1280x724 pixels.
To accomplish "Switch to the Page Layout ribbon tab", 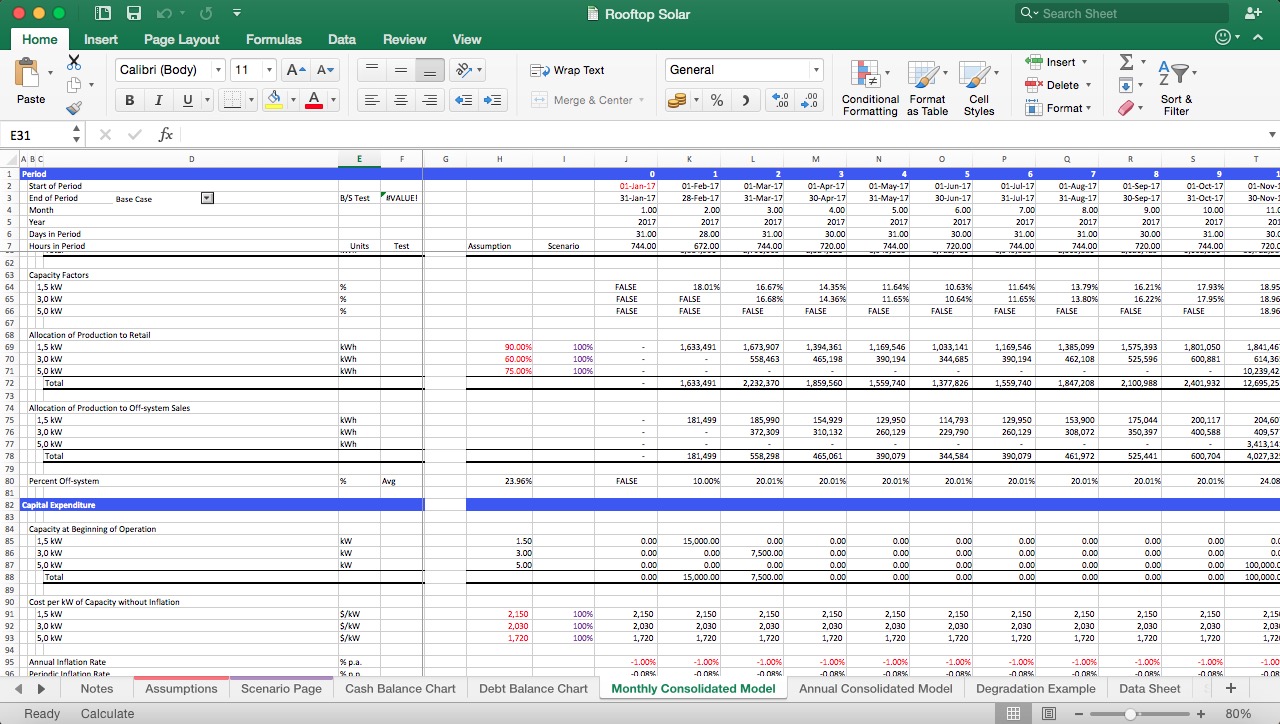I will click(x=181, y=39).
